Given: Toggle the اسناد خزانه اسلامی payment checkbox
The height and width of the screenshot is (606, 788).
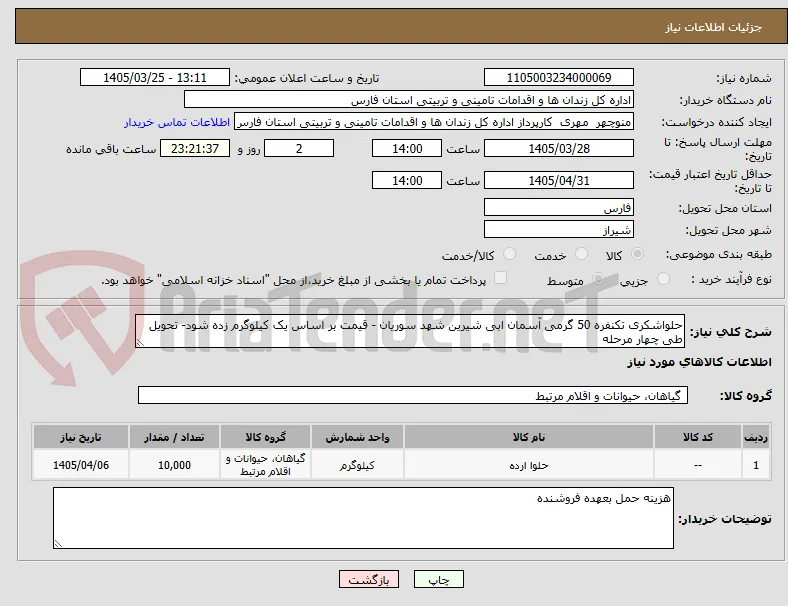Looking at the screenshot, I should (x=501, y=278).
